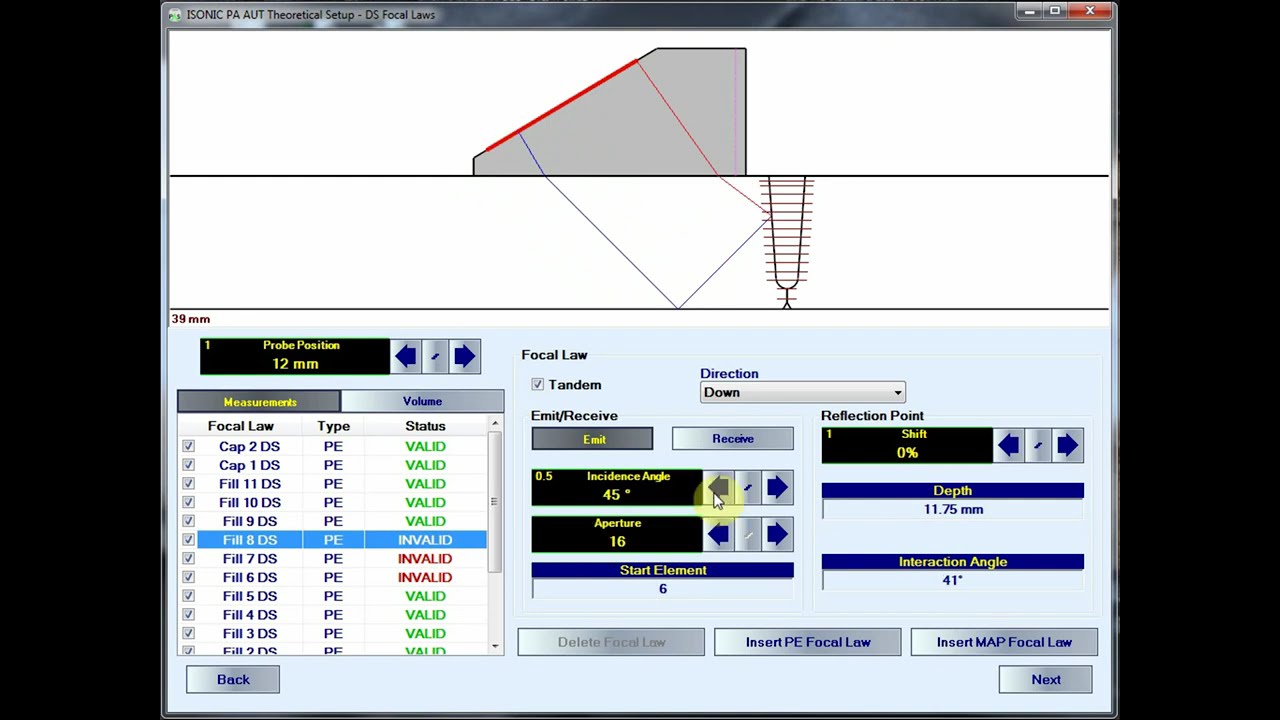Go Back to previous step
Screen dimensions: 1280x720
click(x=233, y=680)
